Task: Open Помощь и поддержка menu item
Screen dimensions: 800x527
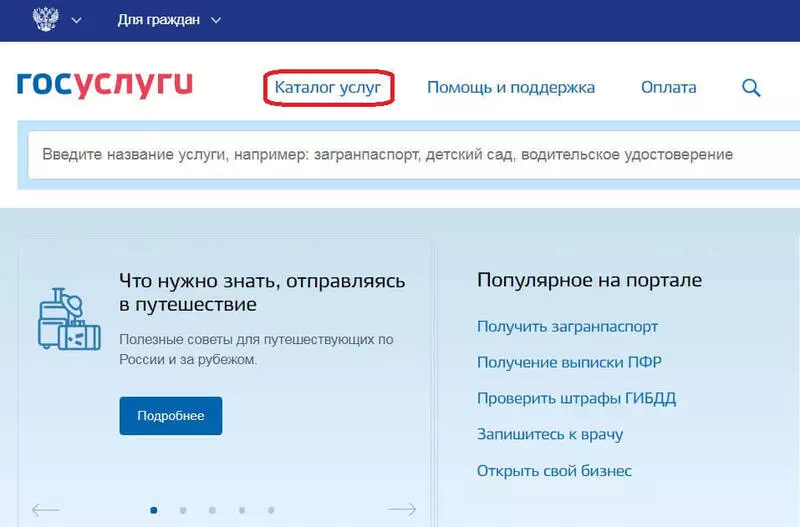Action: [x=511, y=87]
